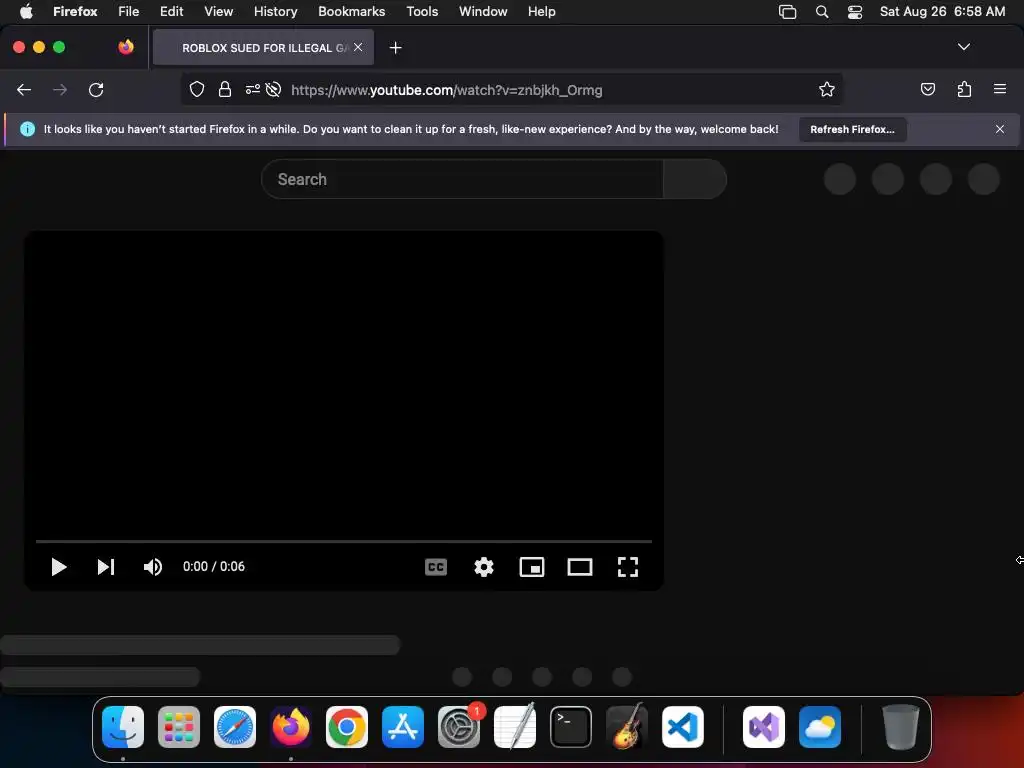This screenshot has height=768, width=1024.
Task: Go back to previous page
Action: [24, 90]
